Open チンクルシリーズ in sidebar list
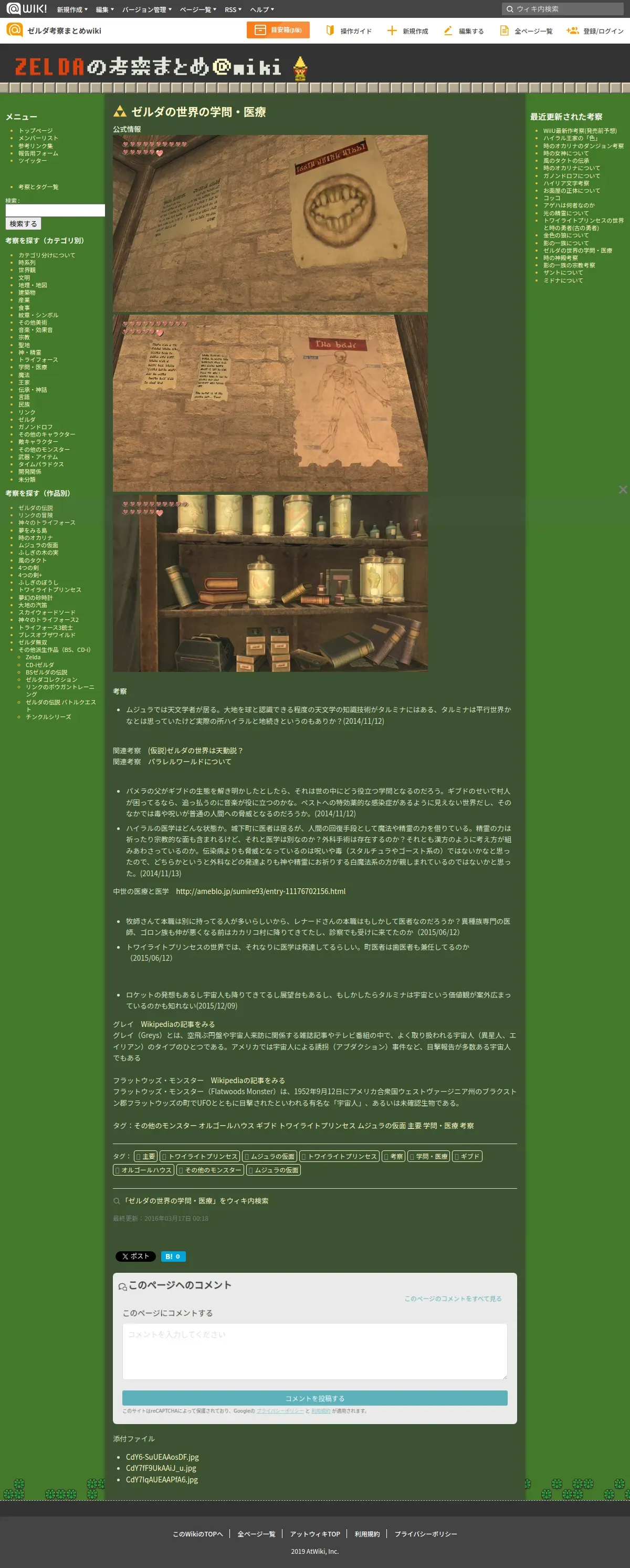630x1568 pixels. tap(48, 717)
